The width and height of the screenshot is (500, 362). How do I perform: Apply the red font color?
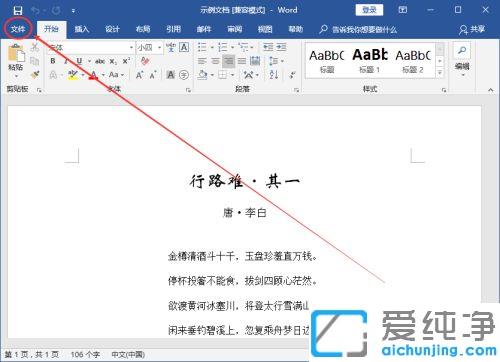[x=94, y=75]
